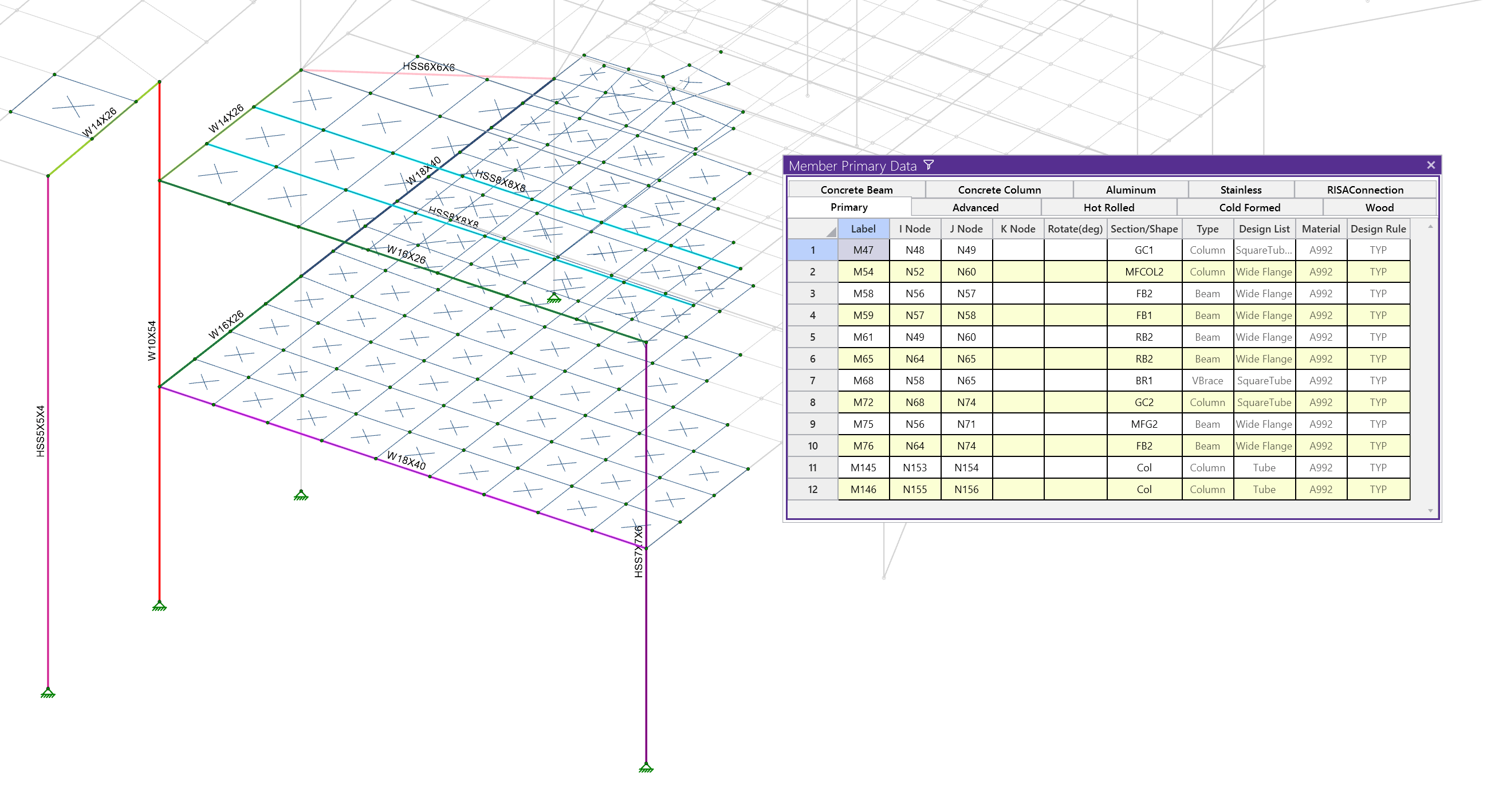The image size is (1487, 812).
Task: Click the Section/Shape cell MFCOL2
Action: (1143, 272)
